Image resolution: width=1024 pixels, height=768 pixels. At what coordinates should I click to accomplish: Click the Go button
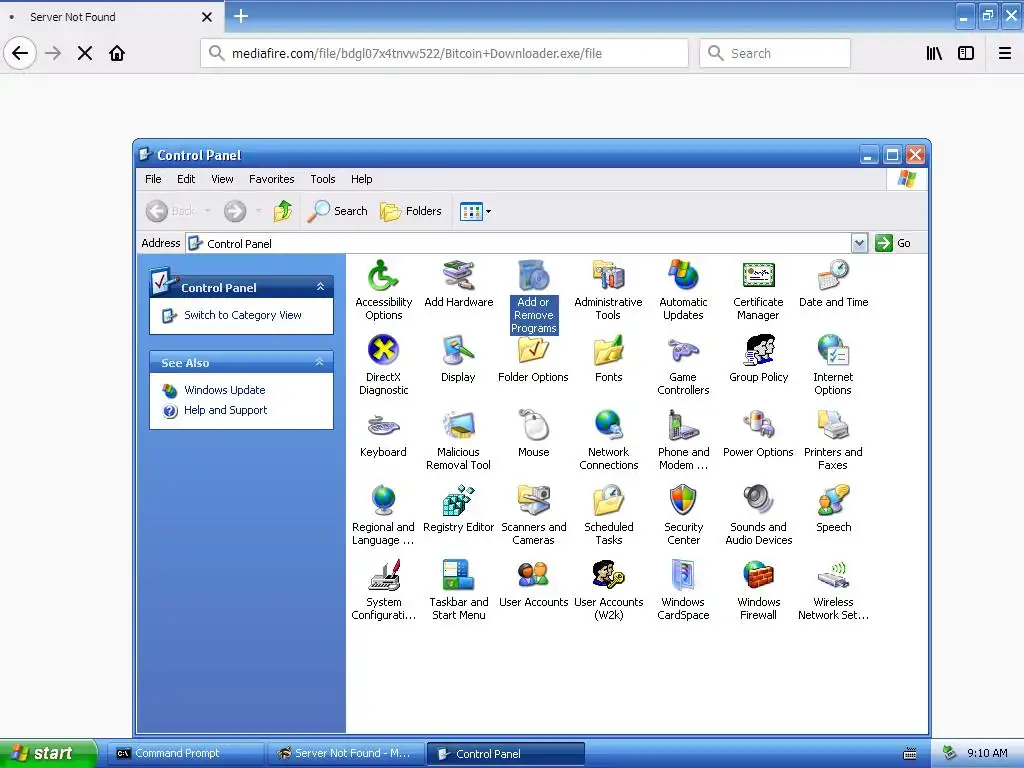pos(893,243)
